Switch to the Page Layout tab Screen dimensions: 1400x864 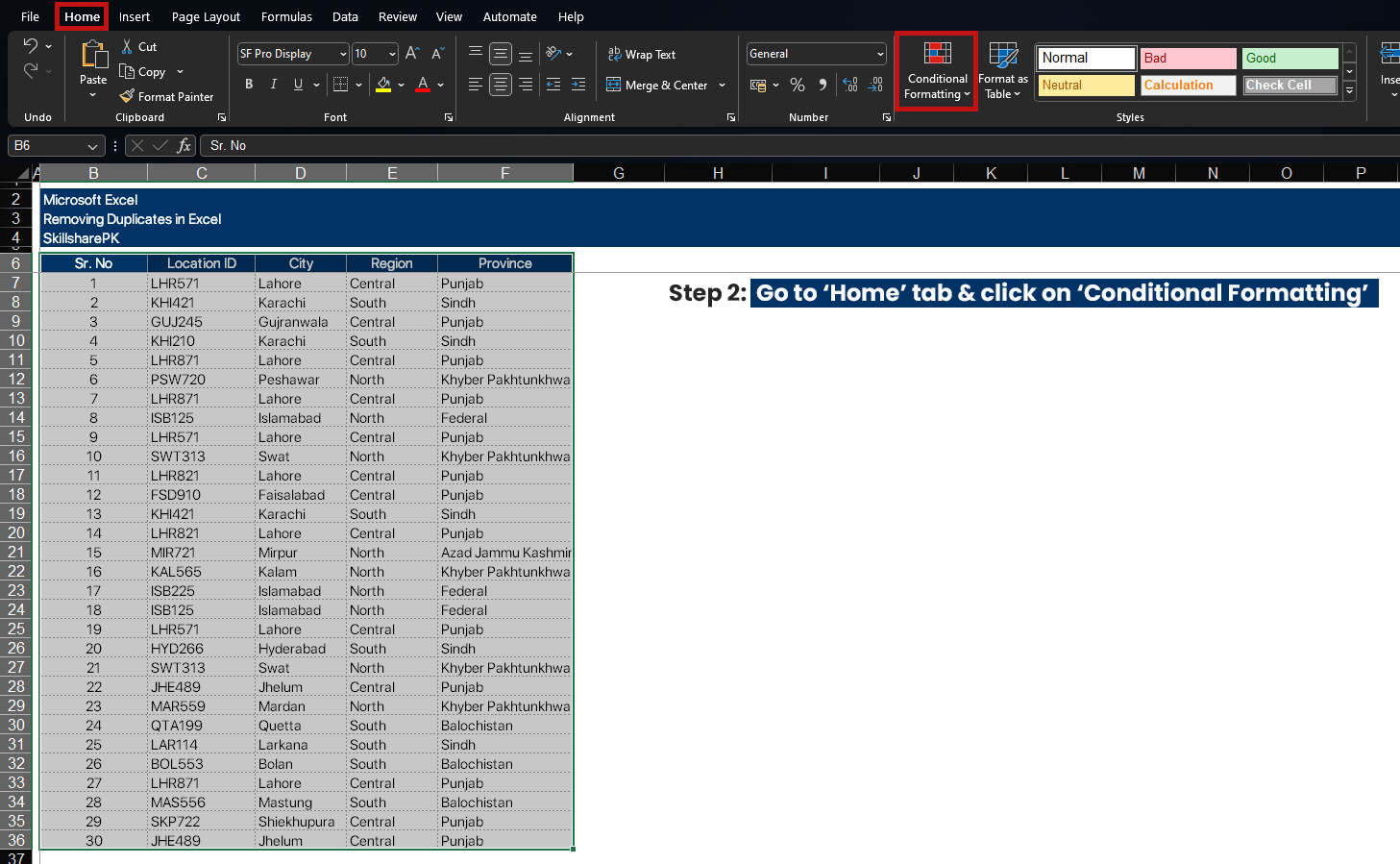pos(206,16)
